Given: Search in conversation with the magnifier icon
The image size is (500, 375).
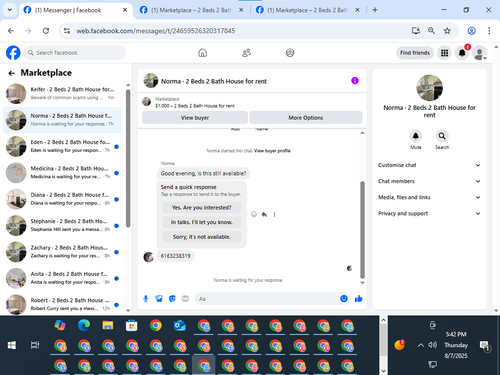Looking at the screenshot, I should [442, 136].
